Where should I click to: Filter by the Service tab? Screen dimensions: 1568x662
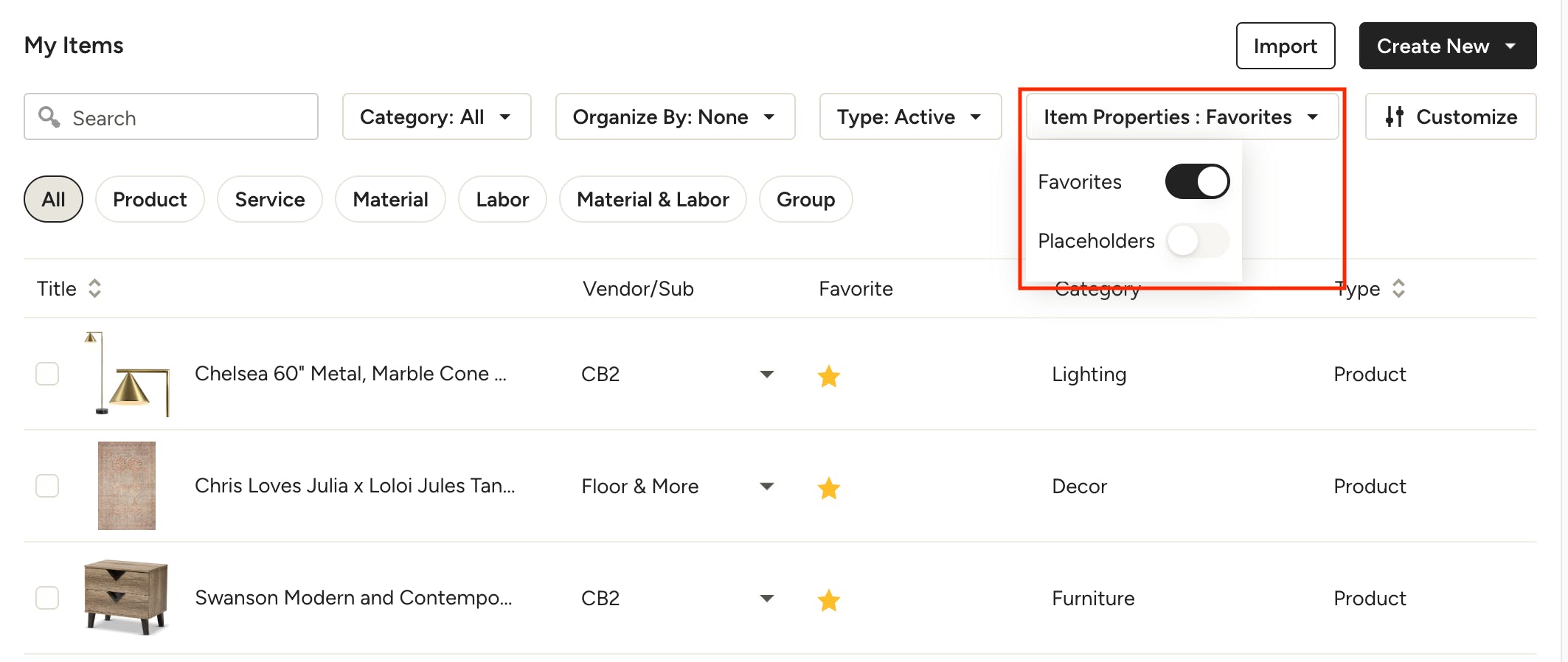coord(269,199)
